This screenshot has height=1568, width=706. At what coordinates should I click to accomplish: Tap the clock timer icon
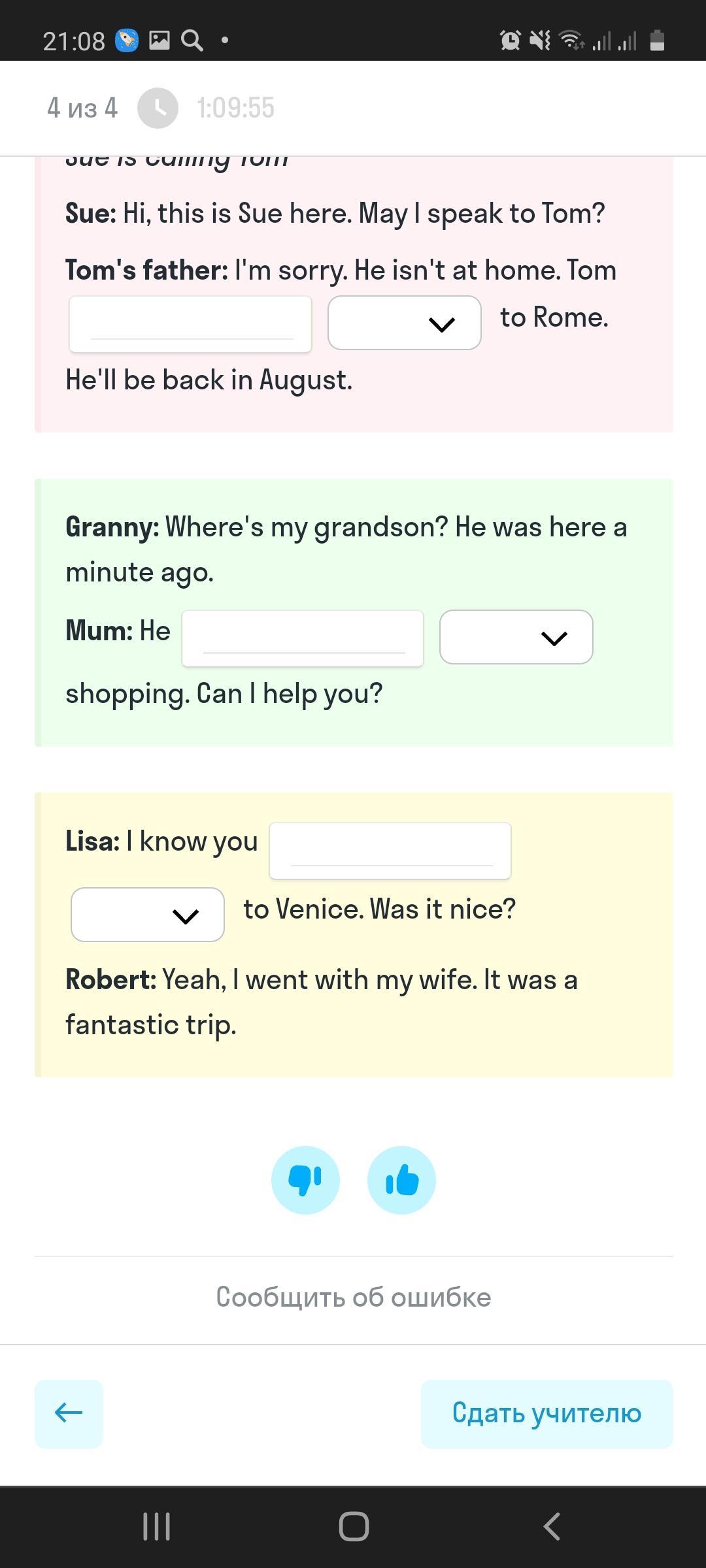(x=158, y=108)
